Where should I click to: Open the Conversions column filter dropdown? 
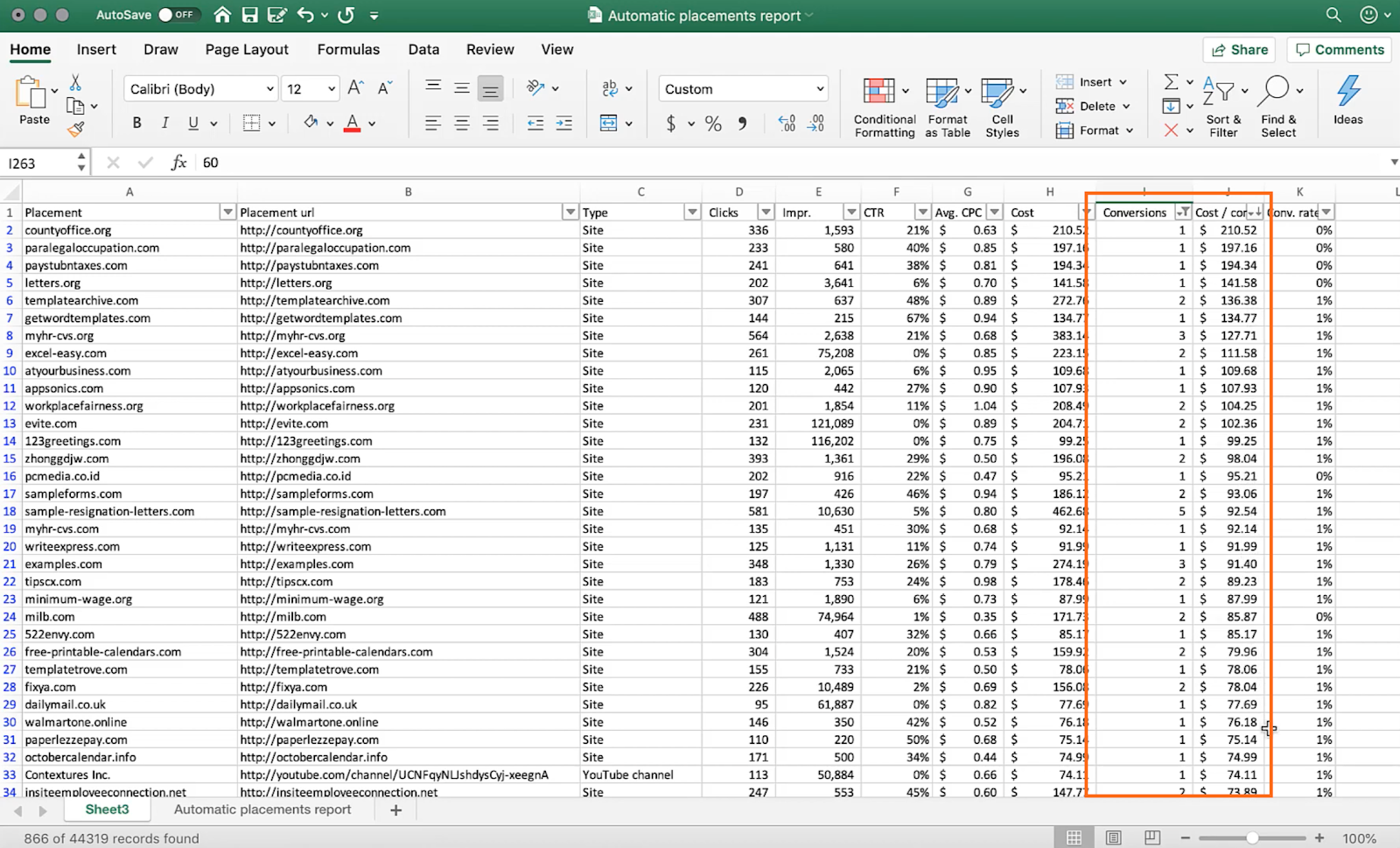pos(1183,212)
